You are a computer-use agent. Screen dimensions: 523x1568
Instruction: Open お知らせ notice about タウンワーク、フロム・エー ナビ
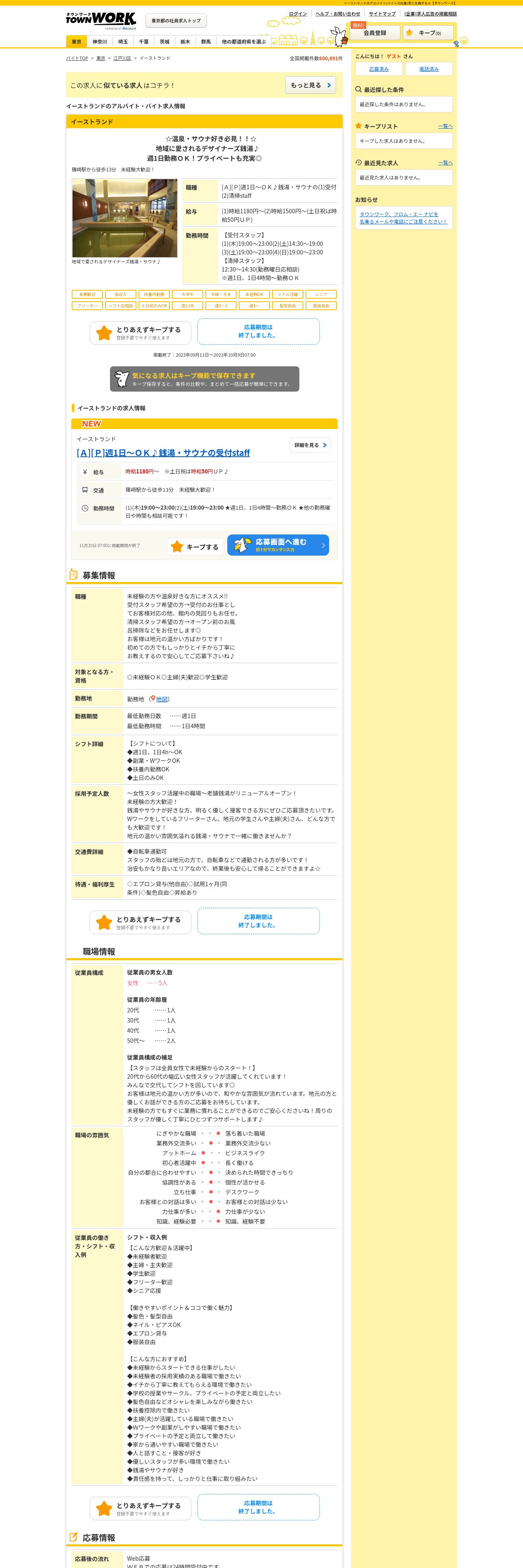coord(403,218)
